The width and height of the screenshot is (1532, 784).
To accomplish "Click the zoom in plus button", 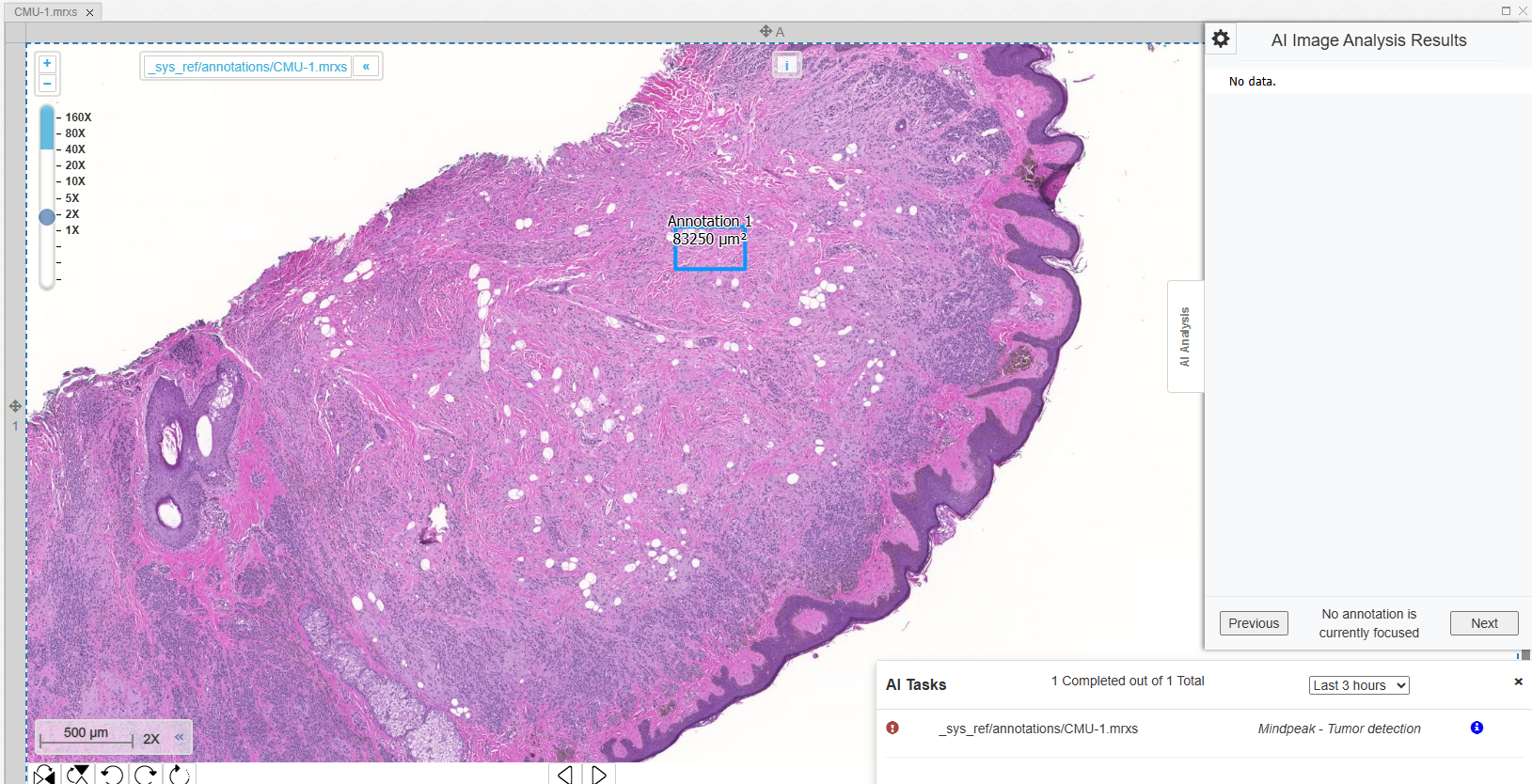I will tap(47, 64).
